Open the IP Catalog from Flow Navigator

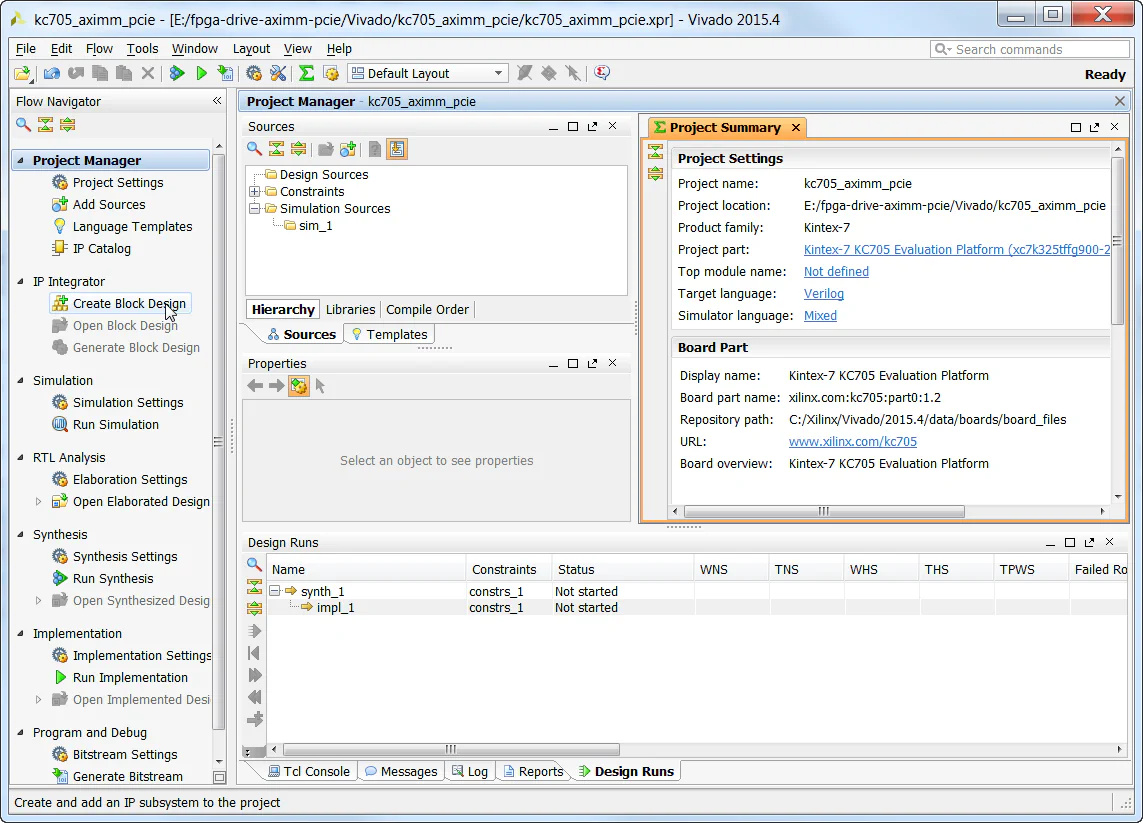pyautogui.click(x=100, y=248)
